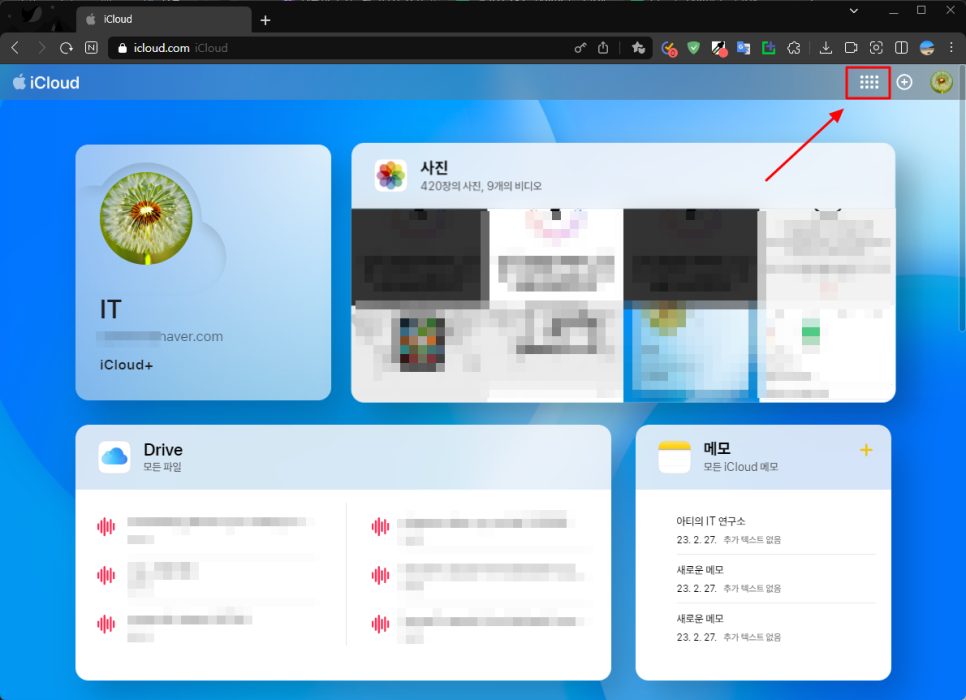Click the dandelion profile picture in account card

pyautogui.click(x=146, y=218)
